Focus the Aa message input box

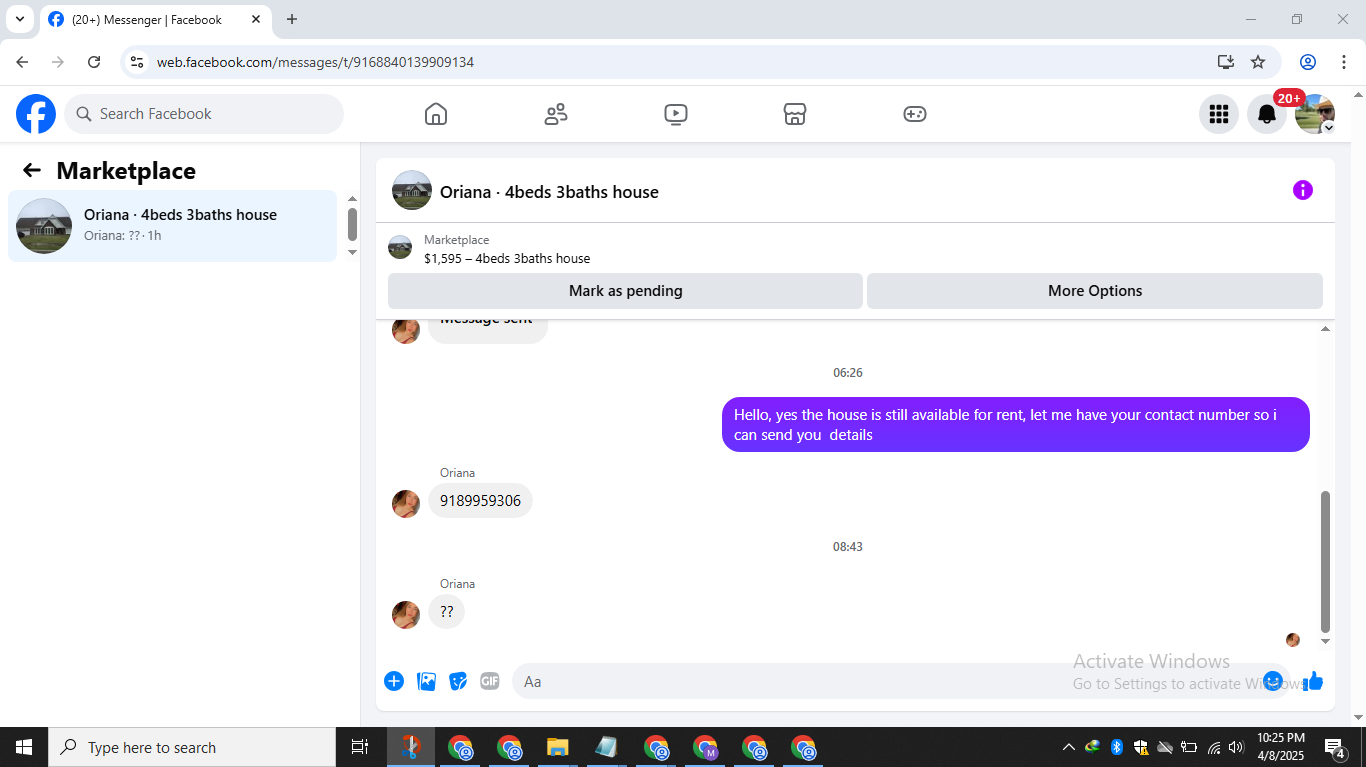click(886, 681)
